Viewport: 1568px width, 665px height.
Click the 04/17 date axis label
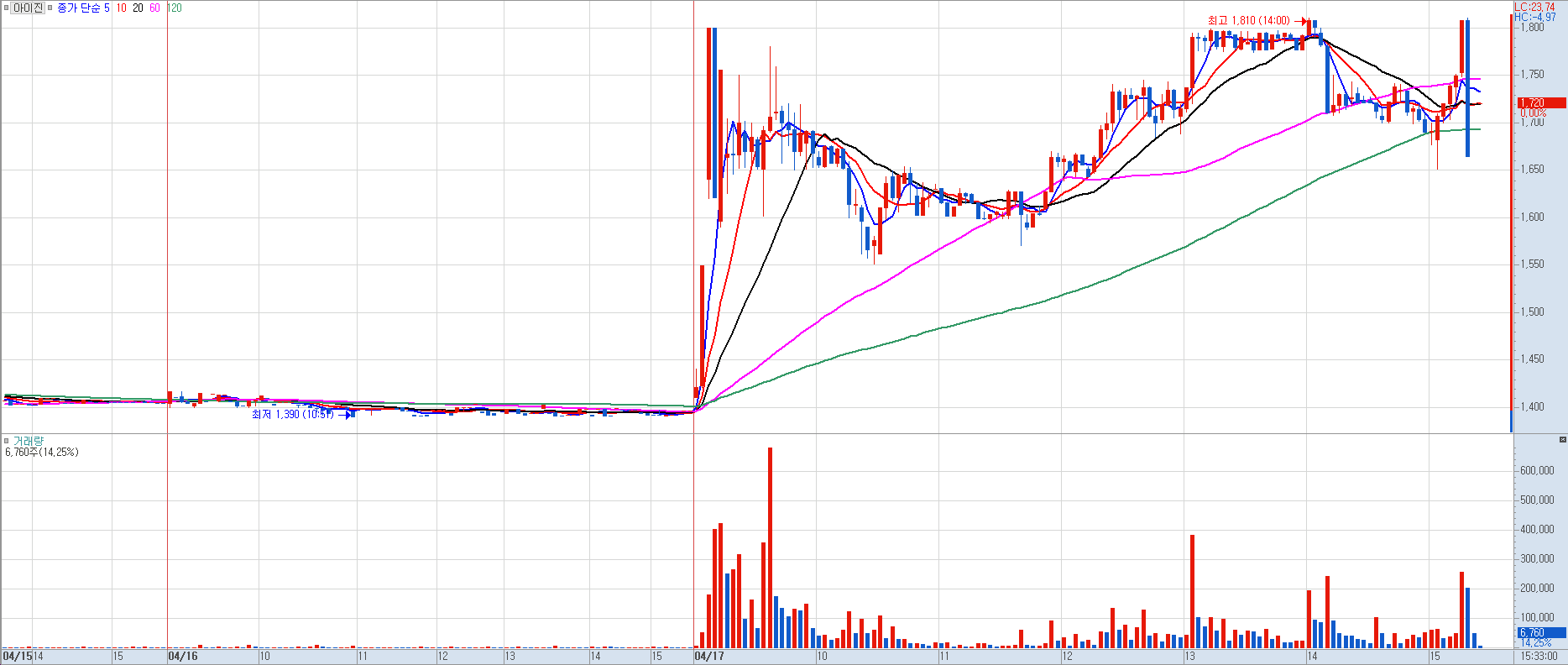pyautogui.click(x=709, y=657)
